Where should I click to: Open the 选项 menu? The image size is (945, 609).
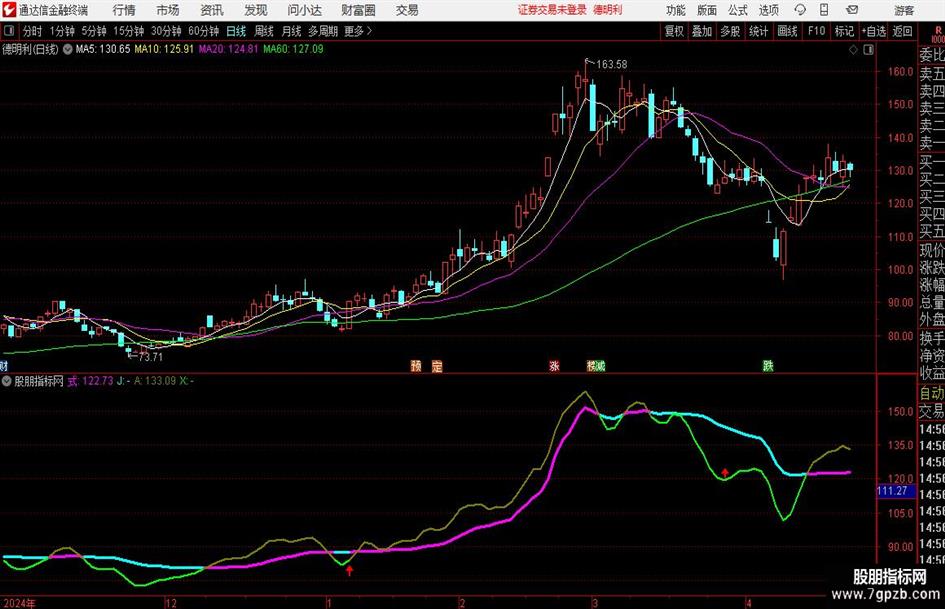tap(768, 10)
